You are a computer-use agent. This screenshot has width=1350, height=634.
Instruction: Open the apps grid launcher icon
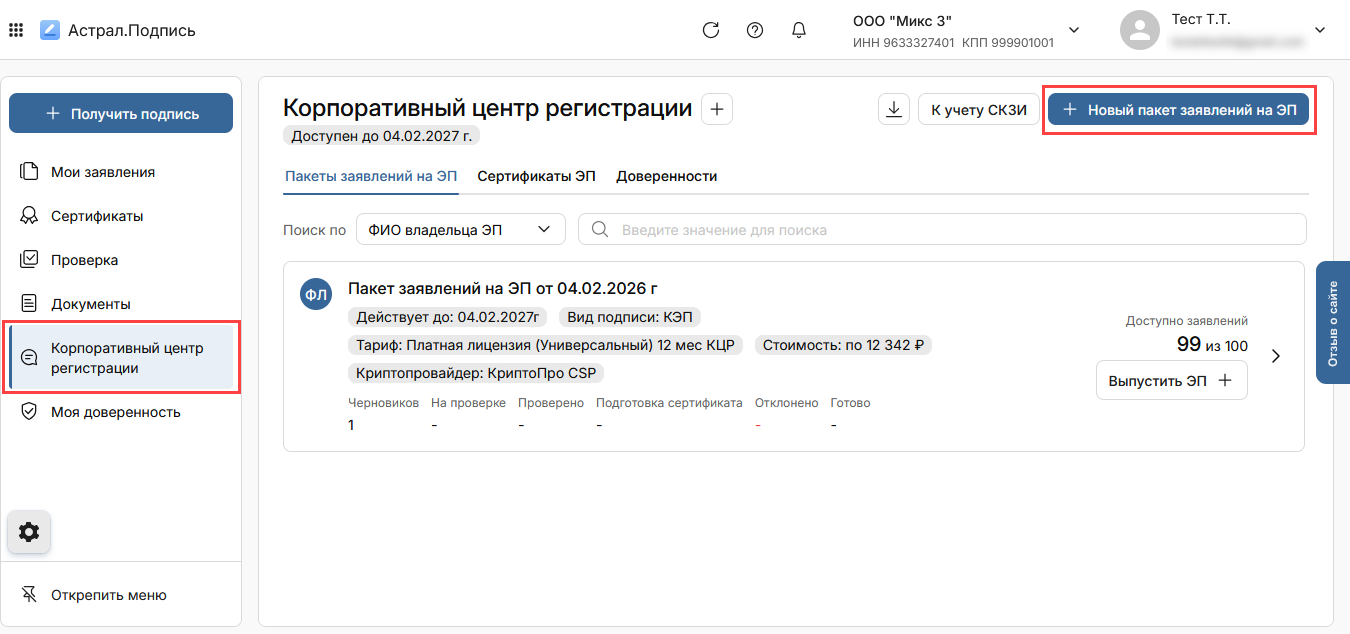[16, 30]
